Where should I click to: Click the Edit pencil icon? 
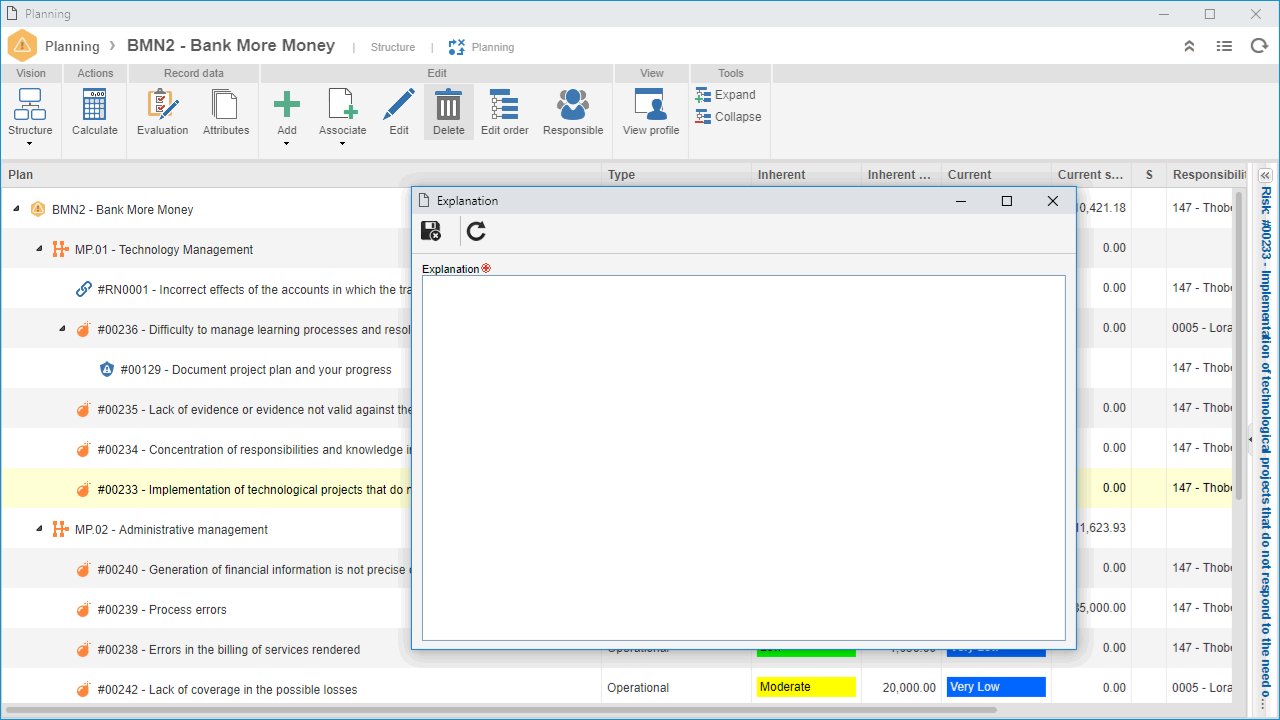pyautogui.click(x=398, y=105)
